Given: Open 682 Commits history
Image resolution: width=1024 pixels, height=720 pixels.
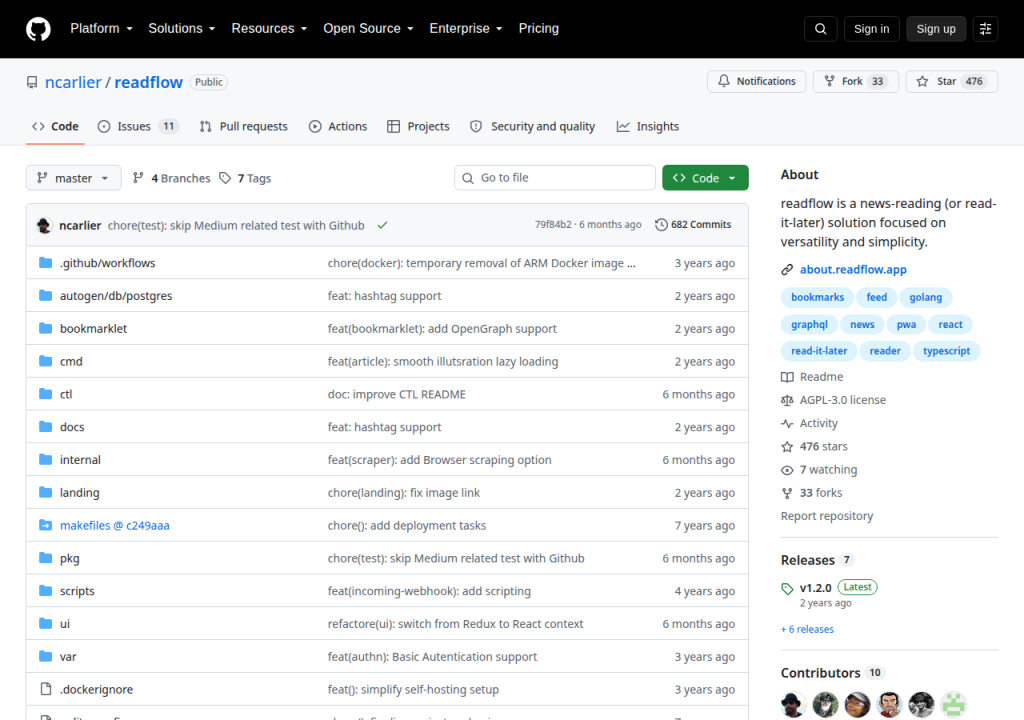Looking at the screenshot, I should (x=693, y=225).
